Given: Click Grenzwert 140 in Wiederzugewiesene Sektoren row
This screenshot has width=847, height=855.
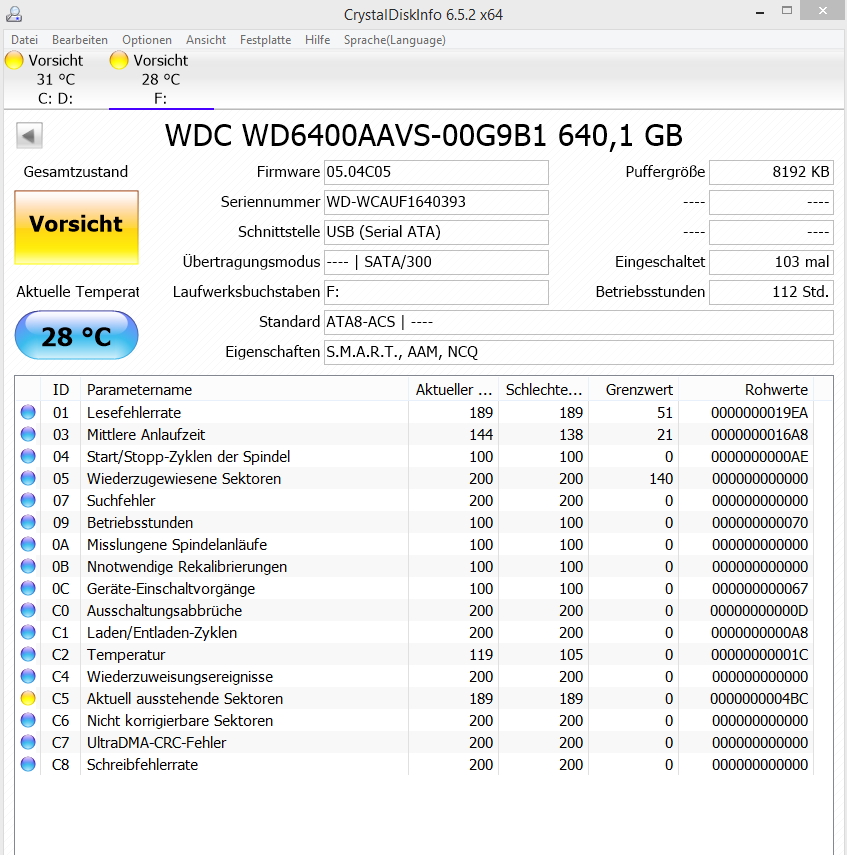Looking at the screenshot, I should point(660,479).
